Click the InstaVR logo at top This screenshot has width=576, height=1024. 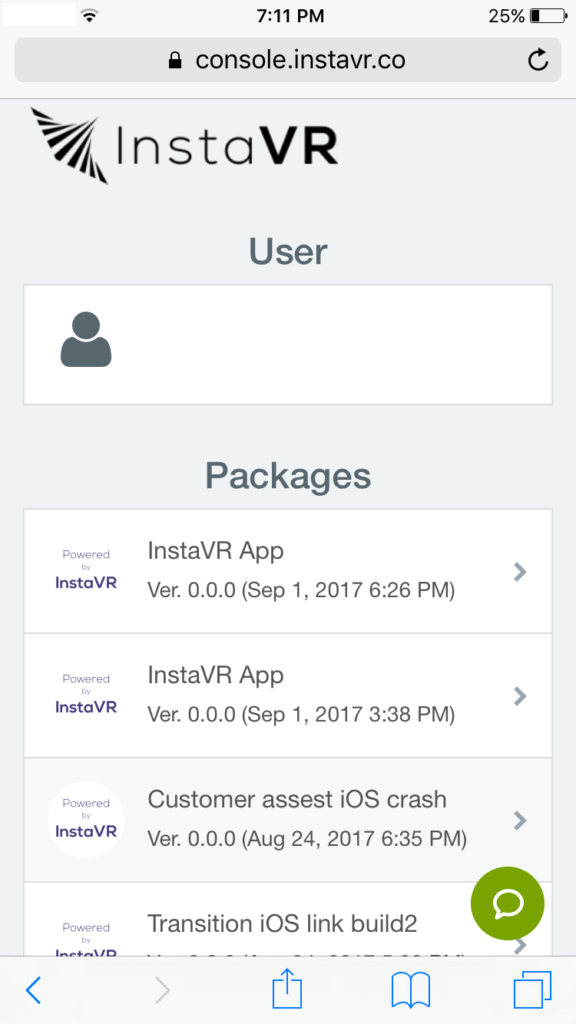tap(184, 145)
